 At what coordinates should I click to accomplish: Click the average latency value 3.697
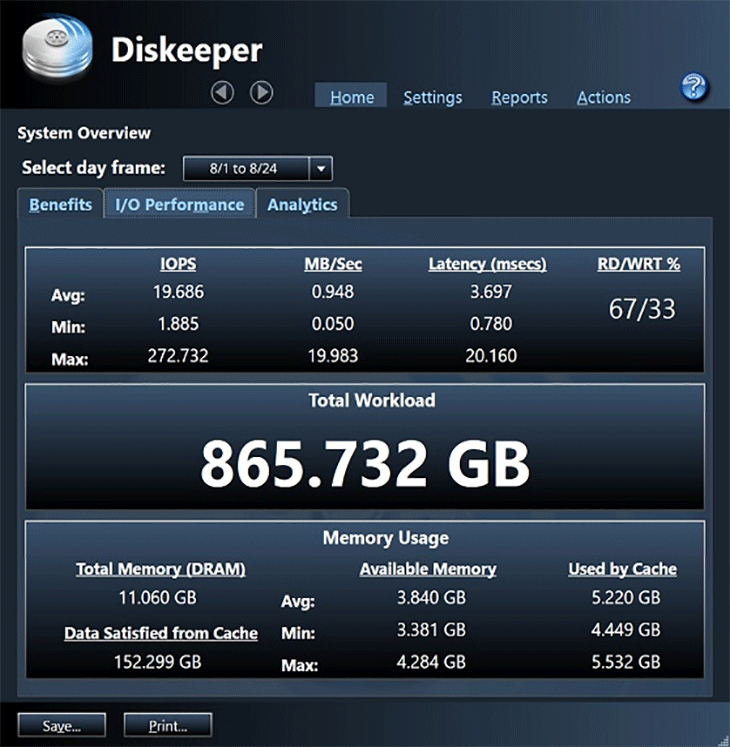click(491, 292)
